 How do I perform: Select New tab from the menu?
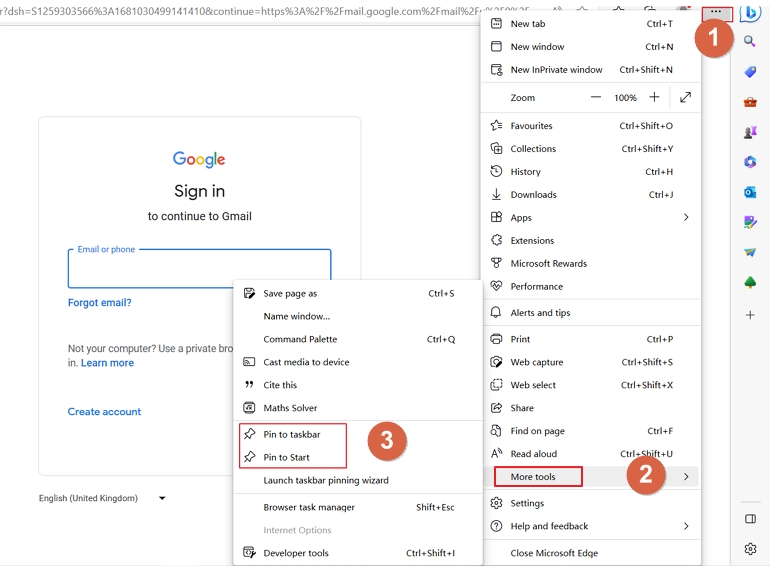tap(591, 24)
